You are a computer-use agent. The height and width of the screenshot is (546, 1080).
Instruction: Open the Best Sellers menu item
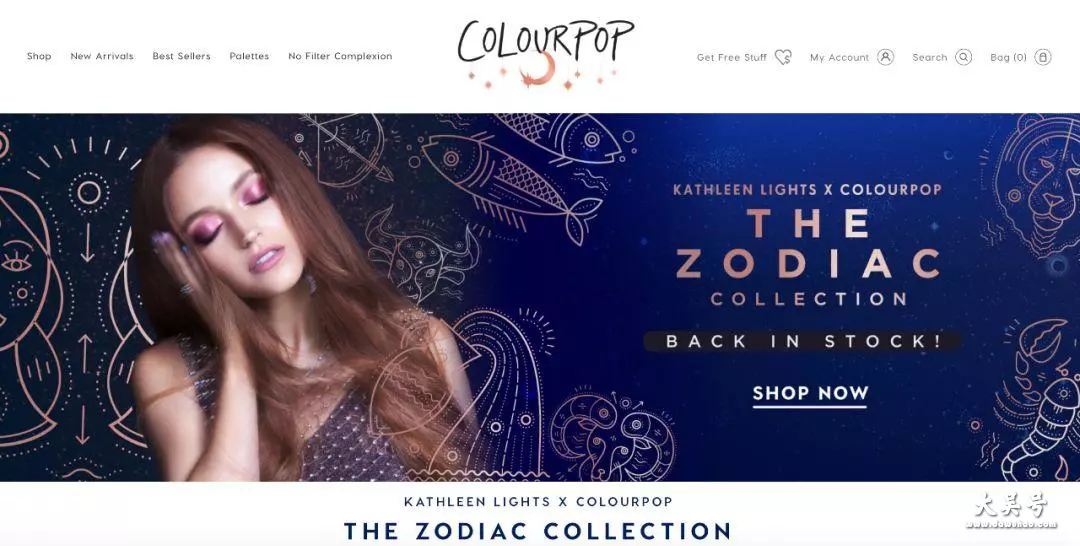point(182,56)
